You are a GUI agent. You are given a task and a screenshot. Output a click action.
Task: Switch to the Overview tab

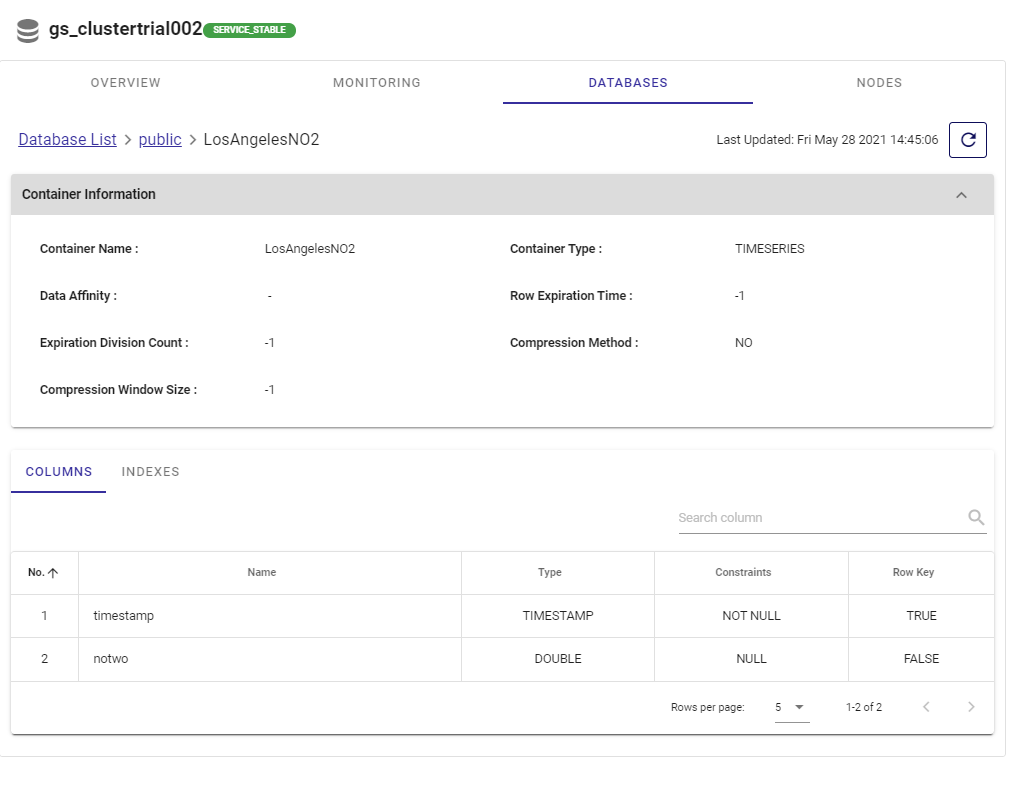[126, 83]
